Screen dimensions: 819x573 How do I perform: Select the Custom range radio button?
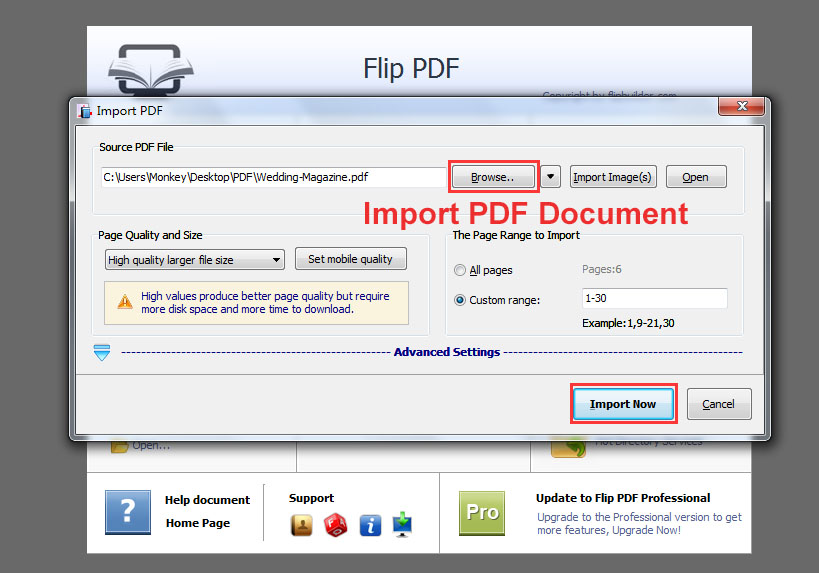coord(460,299)
